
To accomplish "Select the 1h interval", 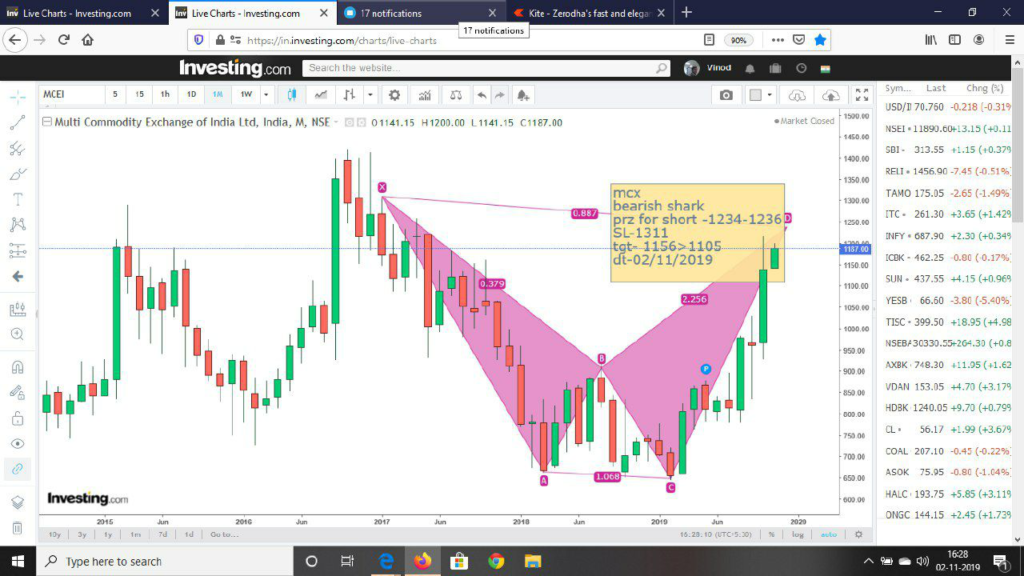I will point(165,95).
